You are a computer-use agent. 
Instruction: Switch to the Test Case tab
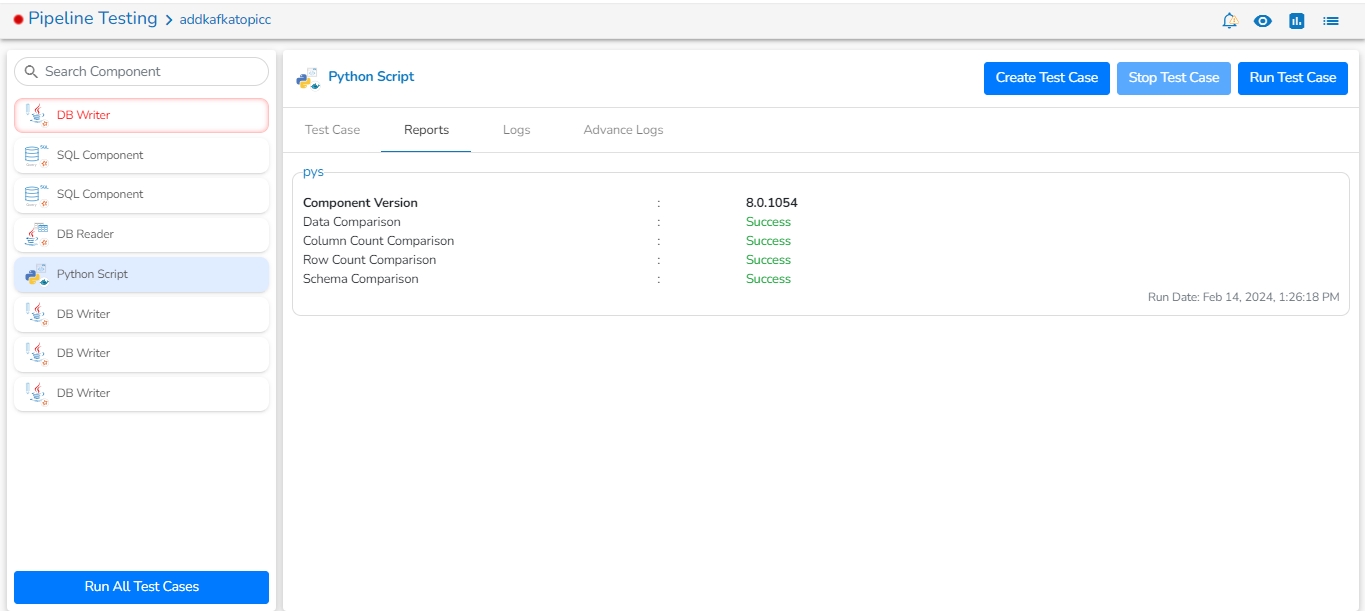[332, 130]
